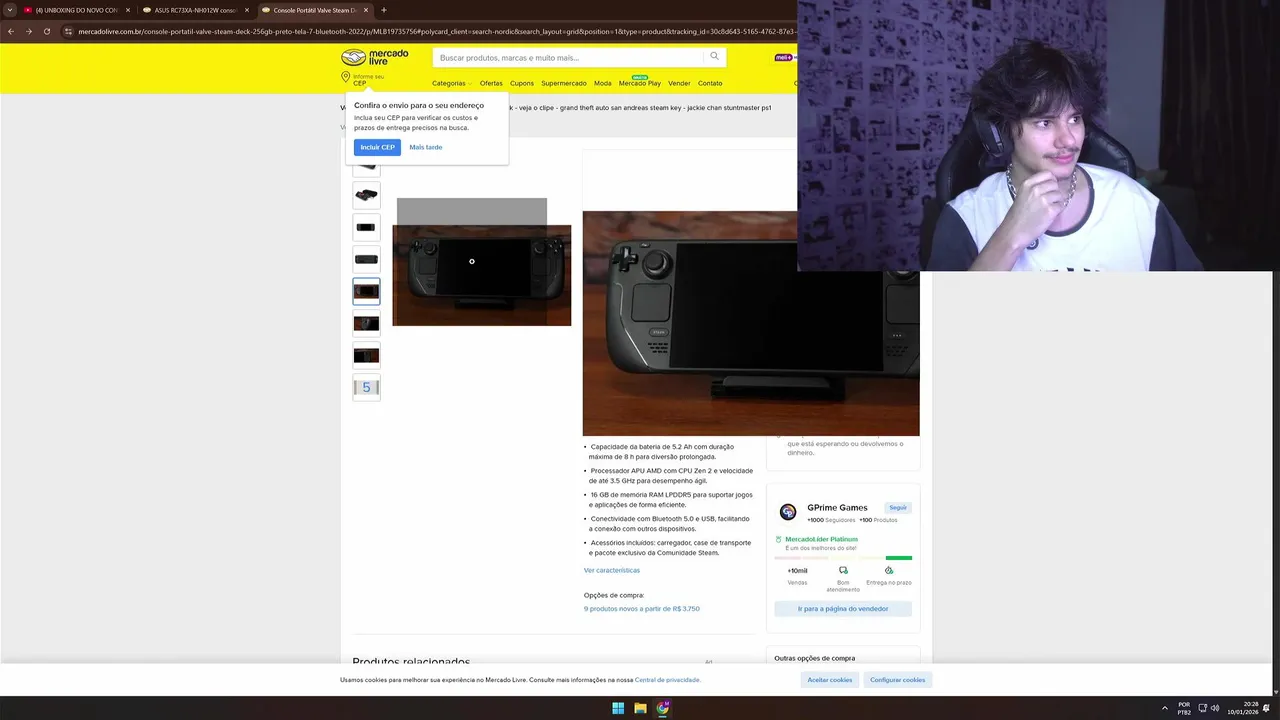Click the browser address bar URL

point(430,31)
